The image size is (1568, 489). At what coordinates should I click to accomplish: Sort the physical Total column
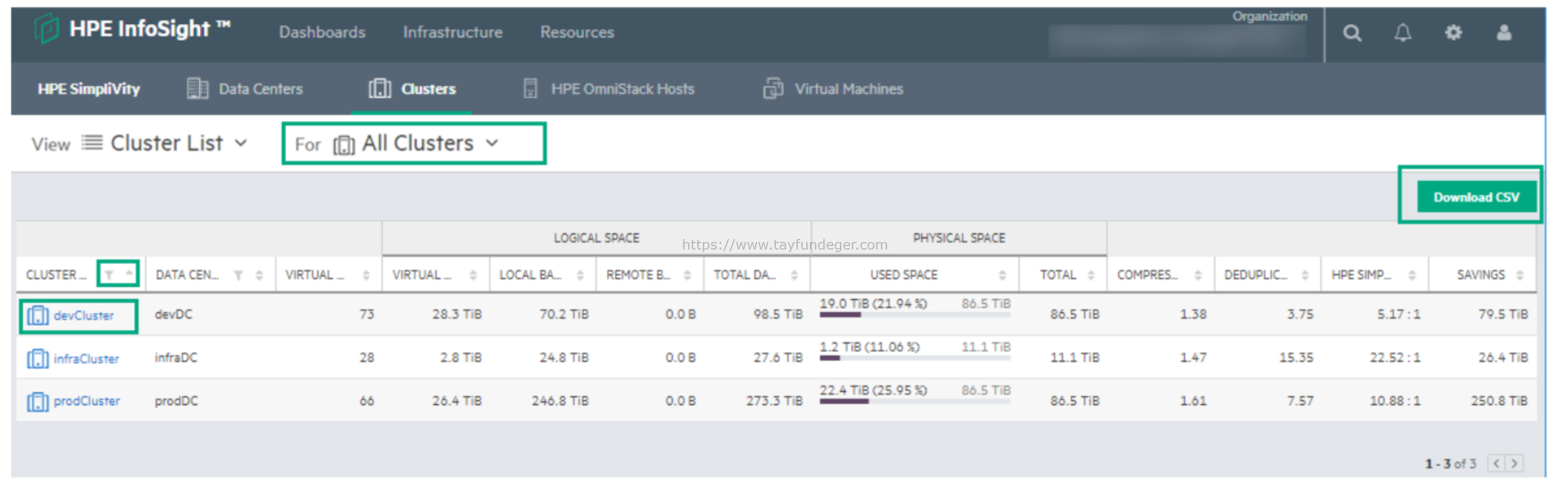point(1092,276)
